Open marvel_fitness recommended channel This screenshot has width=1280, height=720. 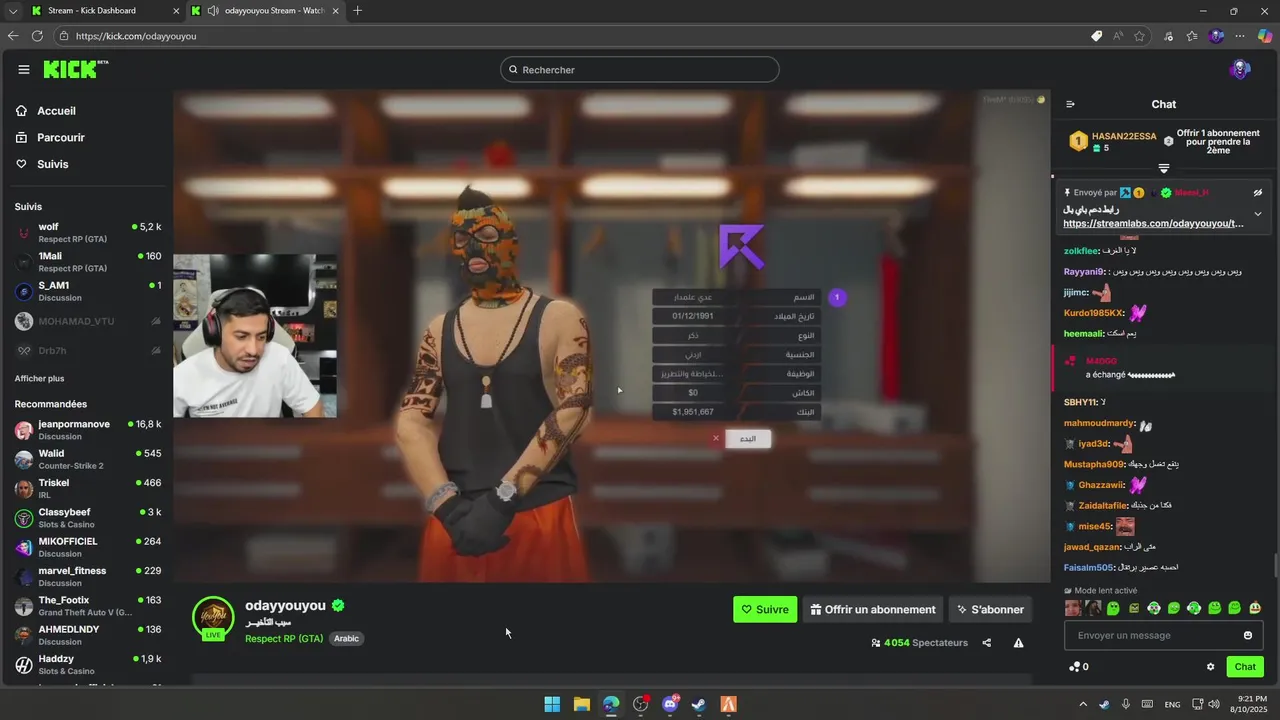(88, 577)
